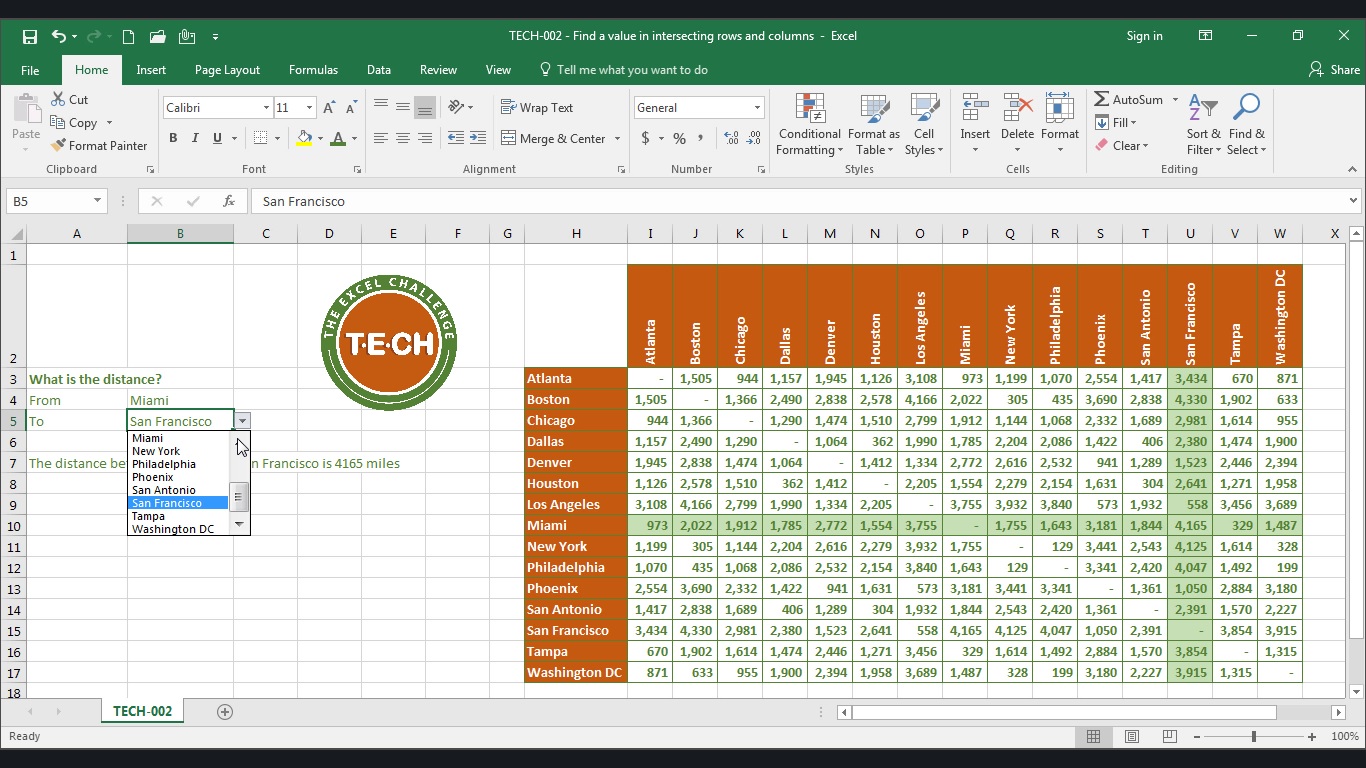Screen dimensions: 1366x768
Task: Open the General number format dropdown
Action: pos(757,108)
